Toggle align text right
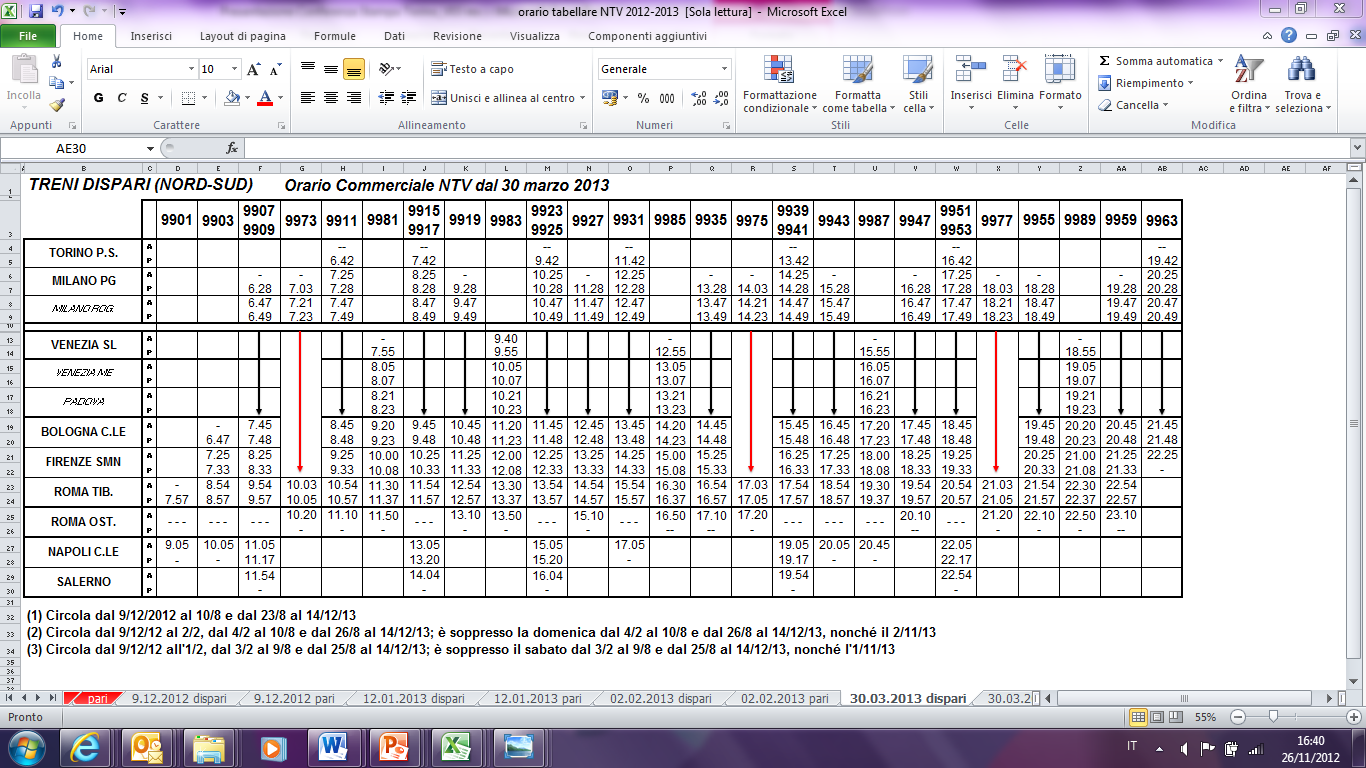This screenshot has height=768, width=1366. point(353,98)
